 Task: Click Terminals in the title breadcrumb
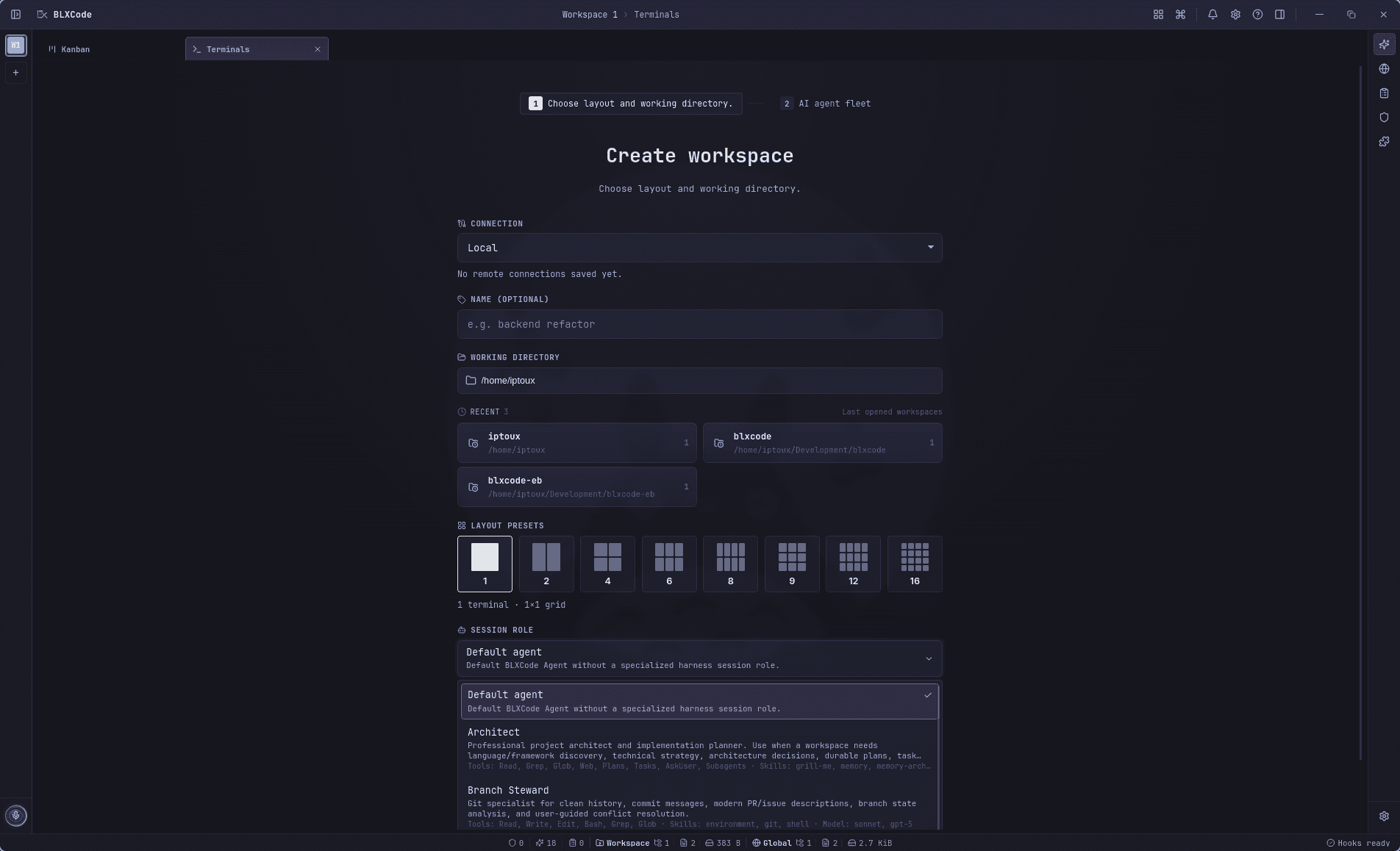pyautogui.click(x=657, y=15)
